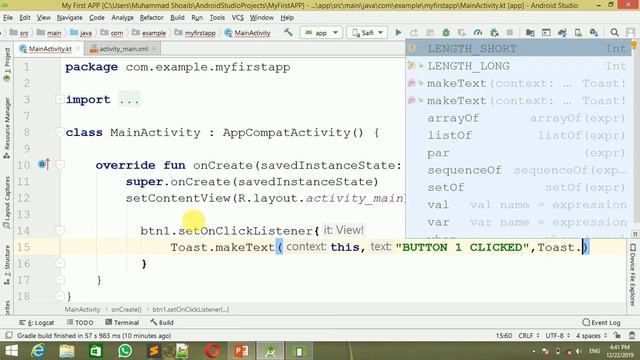This screenshot has width=640, height=360.
Task: Open the Terminal tool window
Action: click(x=122, y=322)
